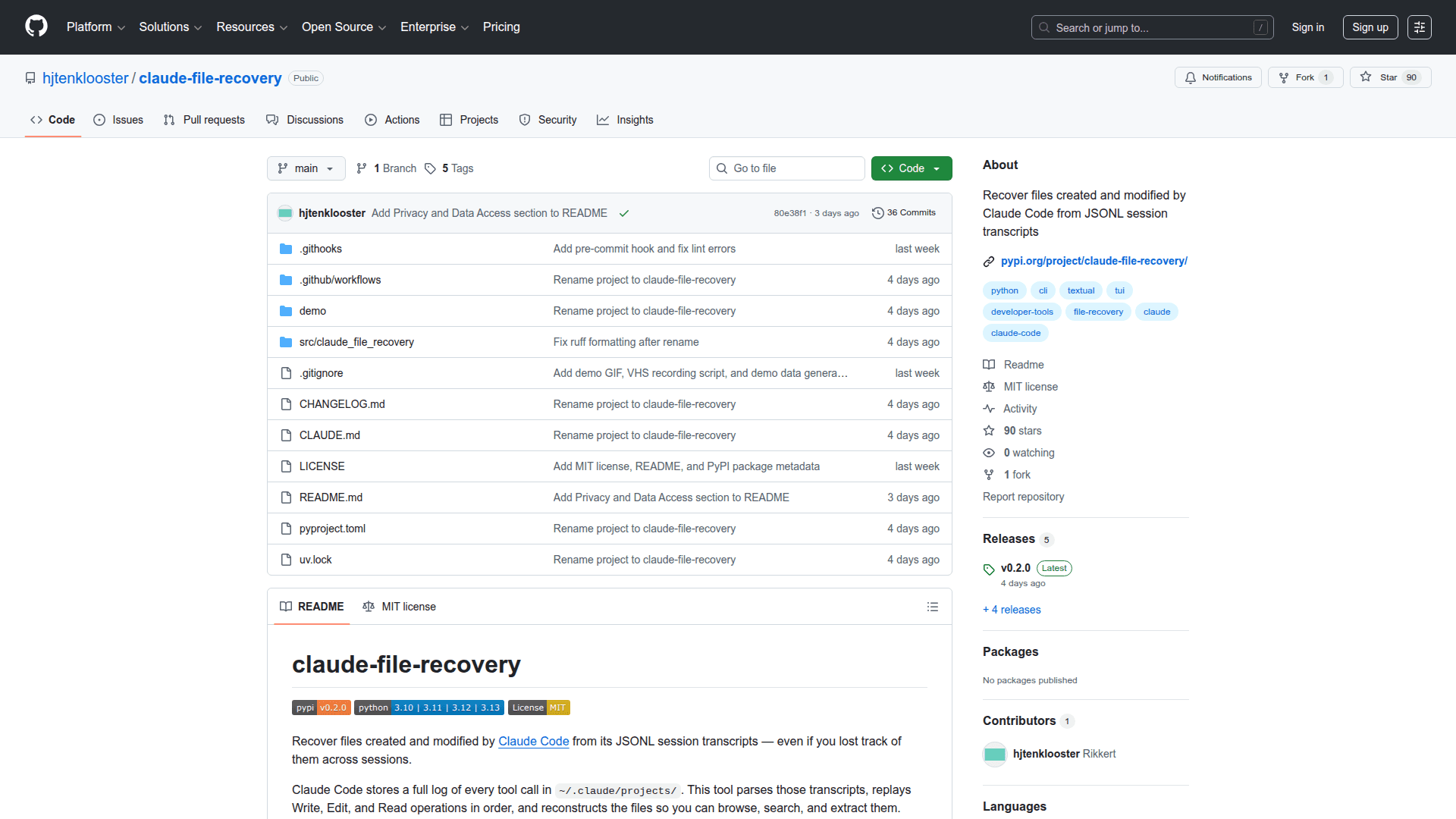Fork the repository
The image size is (1456, 819).
[1304, 77]
